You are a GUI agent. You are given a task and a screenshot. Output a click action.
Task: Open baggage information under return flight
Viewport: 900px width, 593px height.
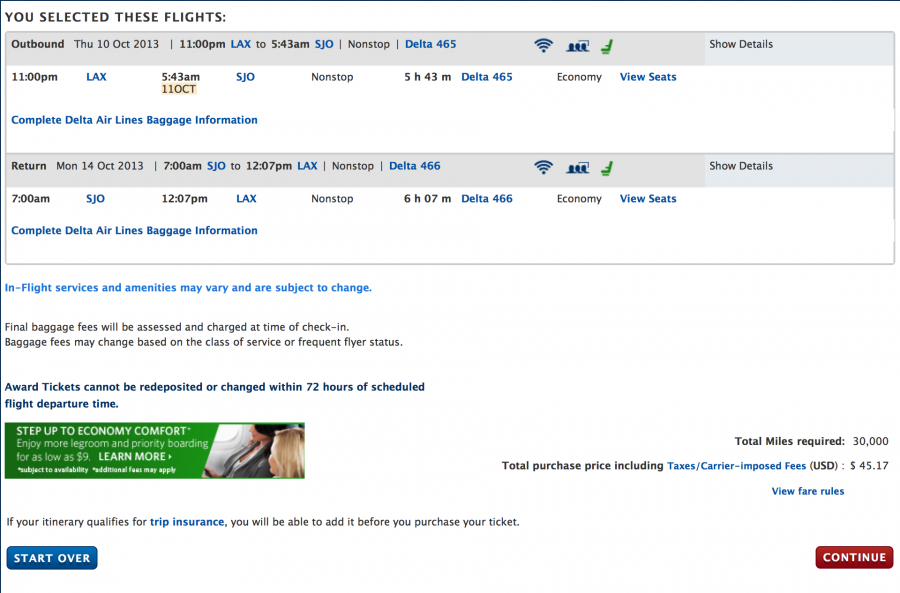point(134,231)
